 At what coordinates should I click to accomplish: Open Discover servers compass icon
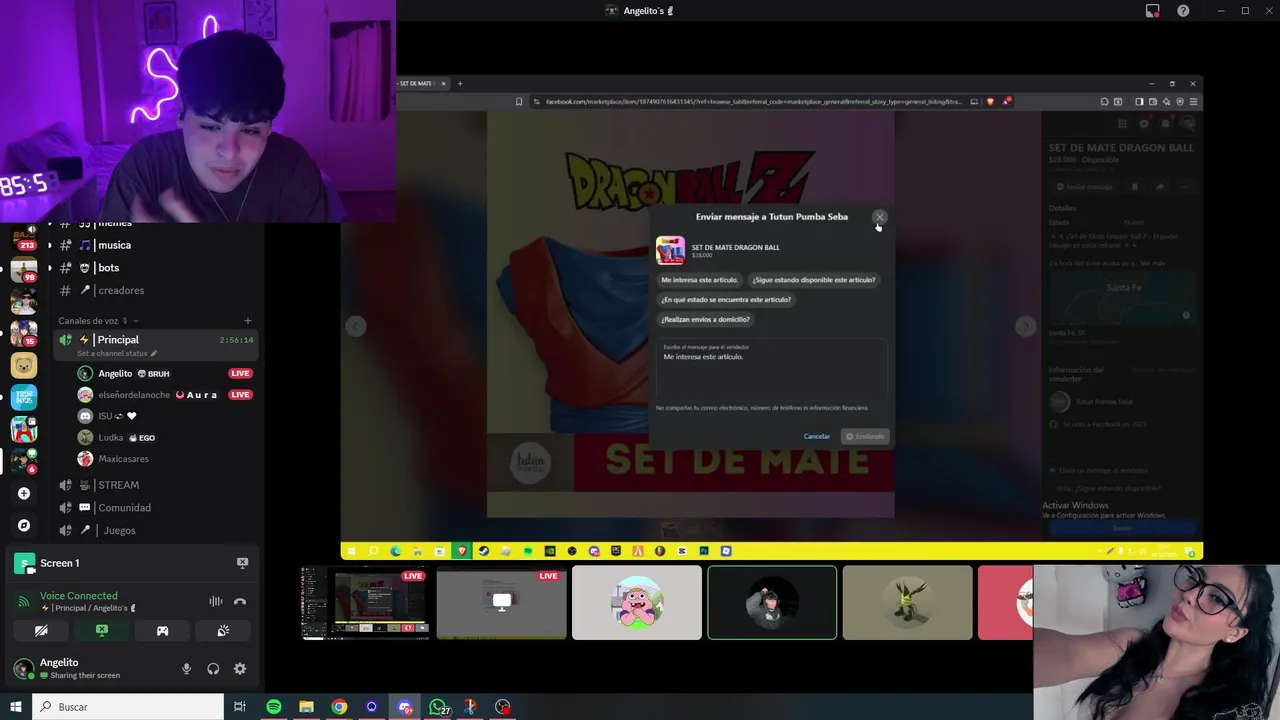tap(24, 525)
